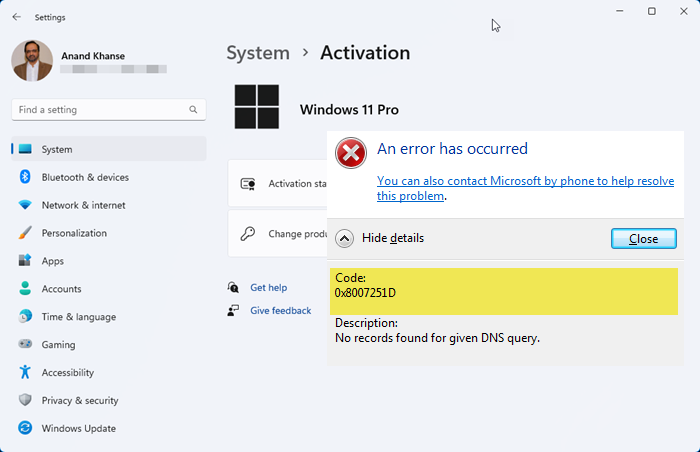The width and height of the screenshot is (700, 452).
Task: Open the Give feedback link
Action: (280, 311)
